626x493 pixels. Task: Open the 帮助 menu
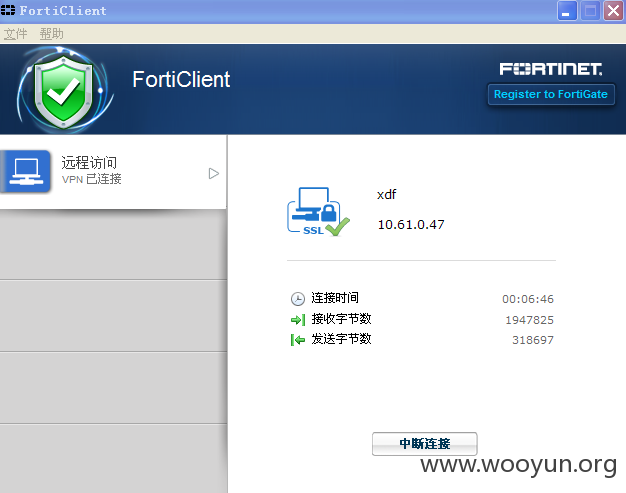(52, 34)
